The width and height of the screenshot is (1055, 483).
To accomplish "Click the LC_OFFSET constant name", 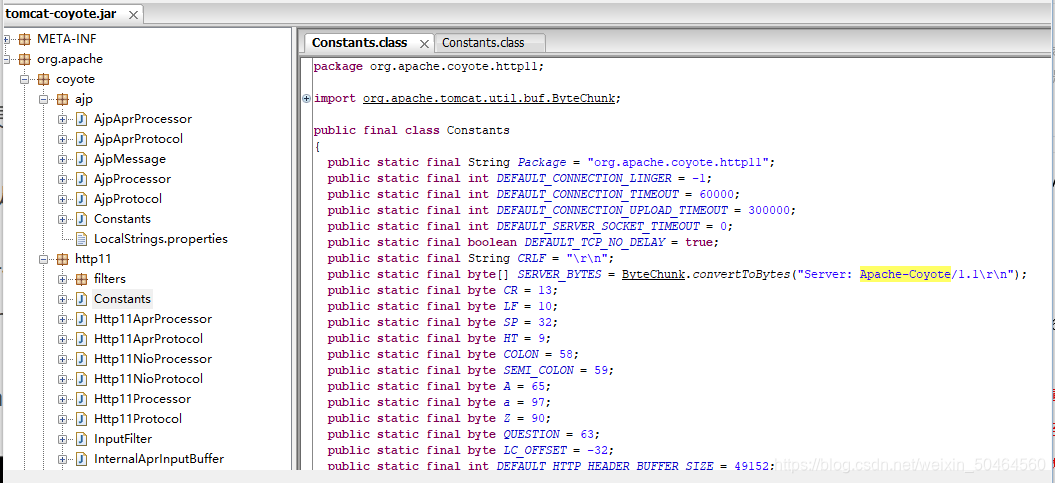I will [535, 450].
